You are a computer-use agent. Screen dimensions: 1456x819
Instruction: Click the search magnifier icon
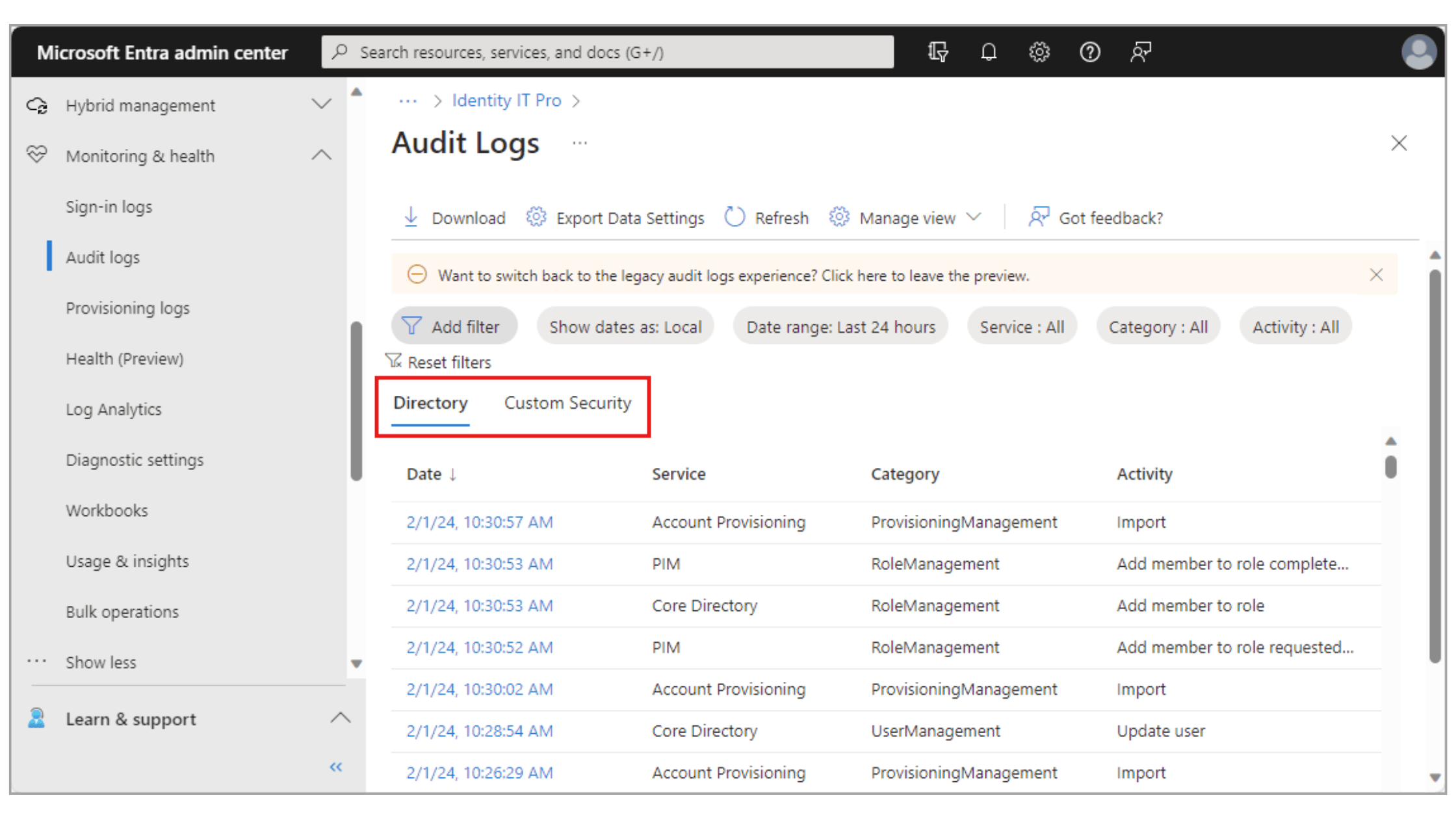pyautogui.click(x=340, y=52)
